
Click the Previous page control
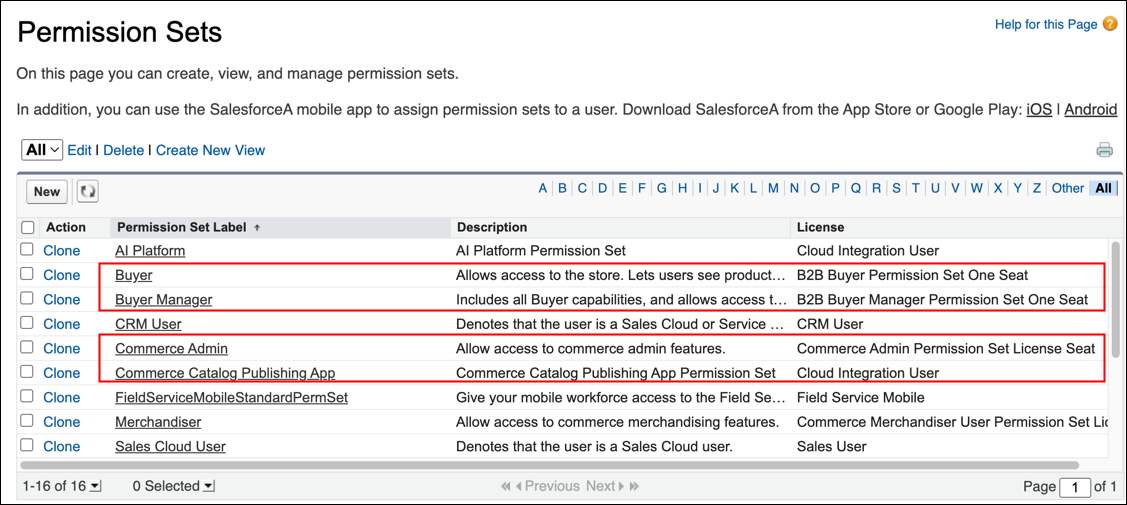(547, 486)
